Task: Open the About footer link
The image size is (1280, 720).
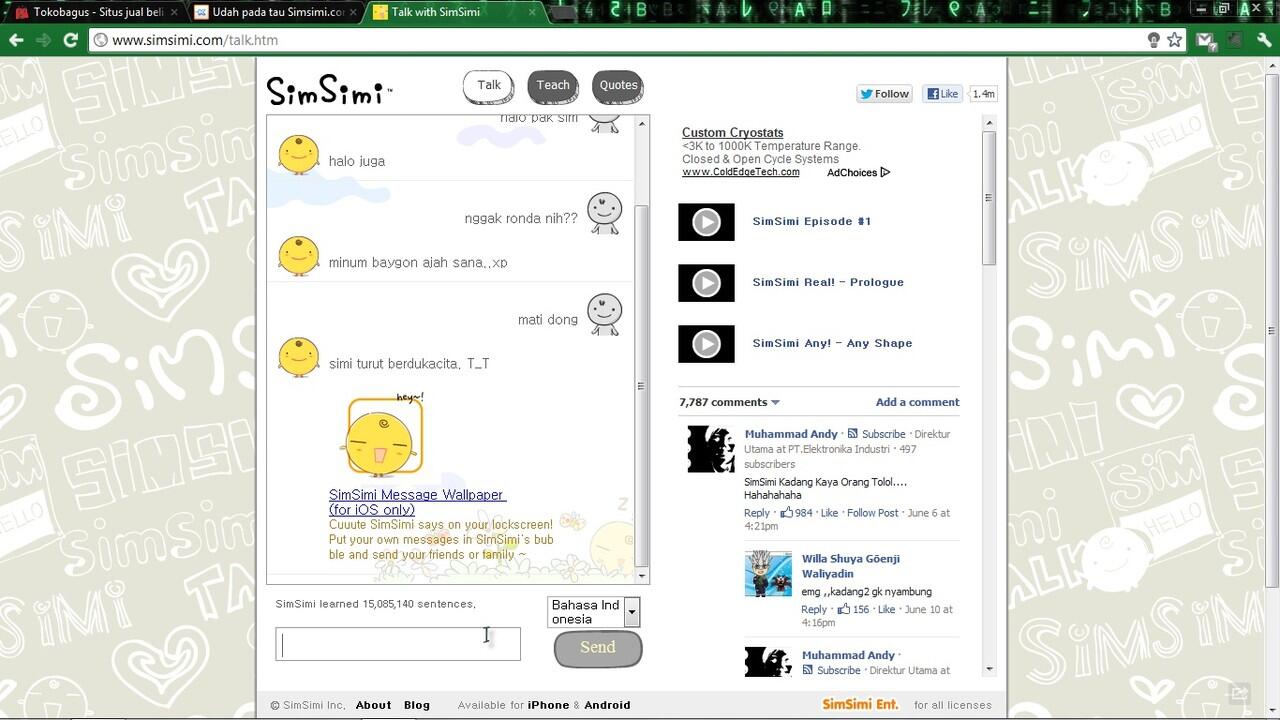Action: click(x=374, y=705)
